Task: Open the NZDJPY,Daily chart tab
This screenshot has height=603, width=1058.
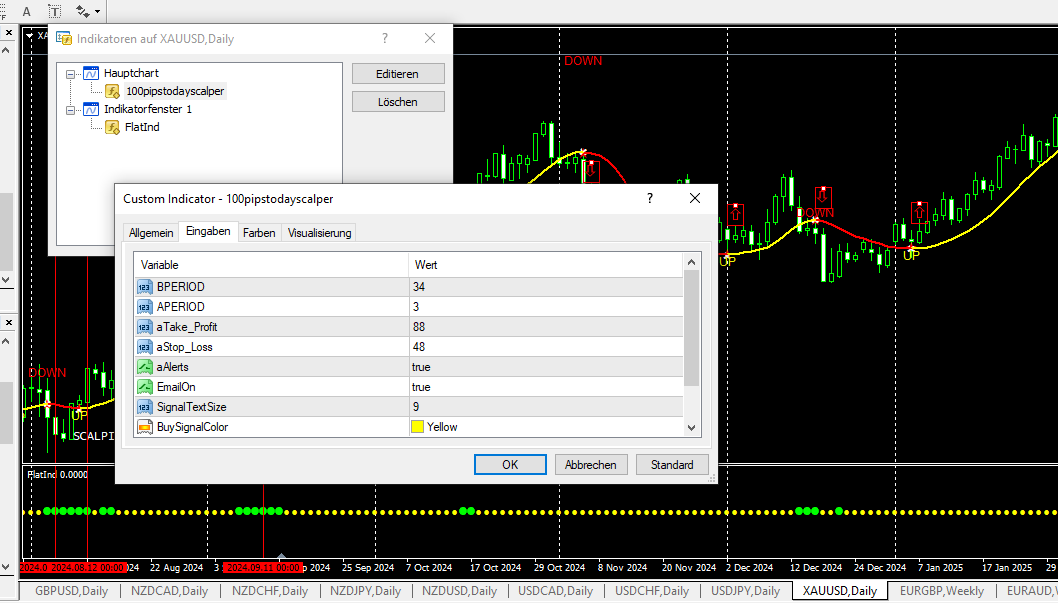Action: click(x=365, y=591)
